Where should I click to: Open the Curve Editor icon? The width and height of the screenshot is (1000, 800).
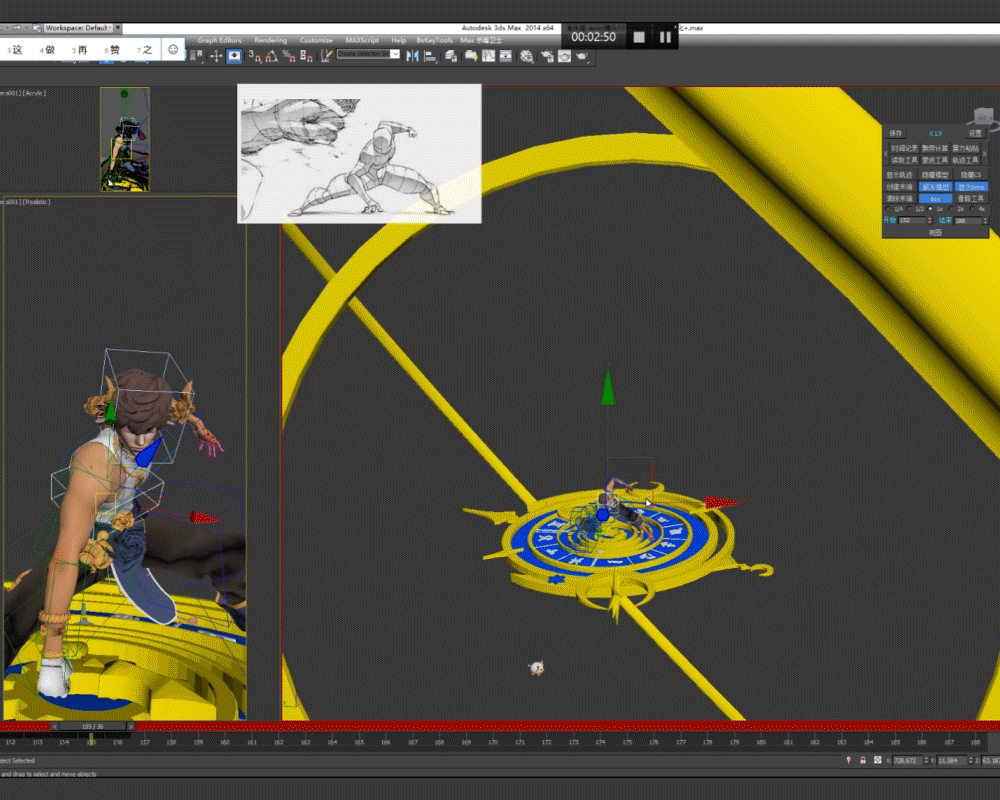(x=489, y=56)
